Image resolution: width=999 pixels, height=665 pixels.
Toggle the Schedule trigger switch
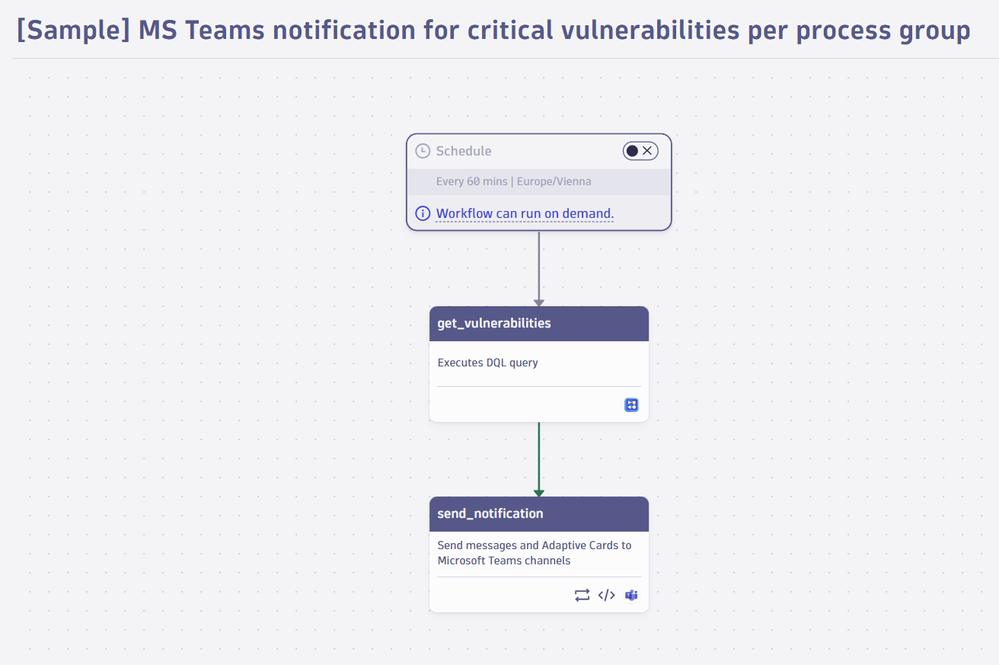[640, 151]
